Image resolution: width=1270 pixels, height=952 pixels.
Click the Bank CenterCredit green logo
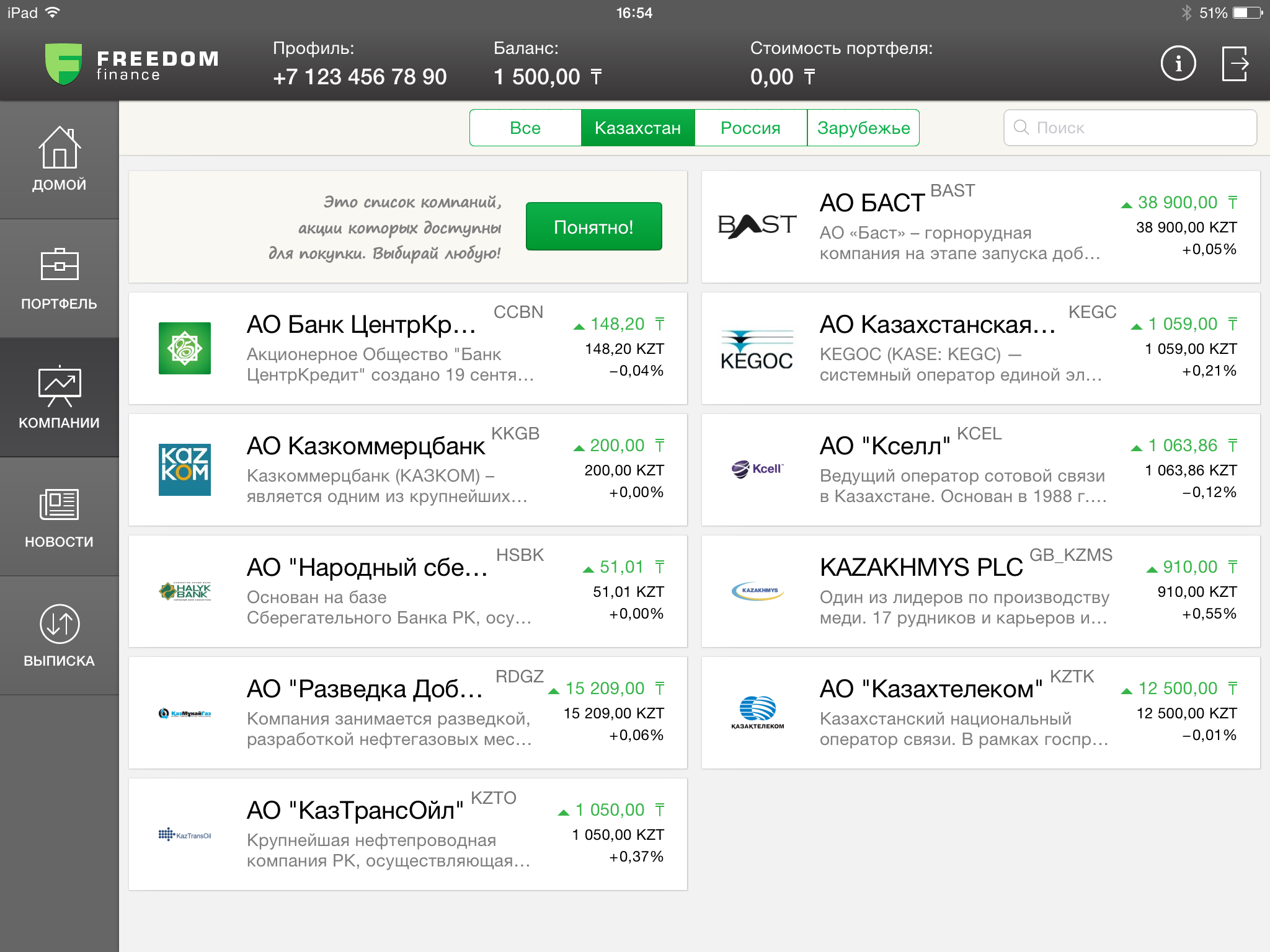pos(185,348)
